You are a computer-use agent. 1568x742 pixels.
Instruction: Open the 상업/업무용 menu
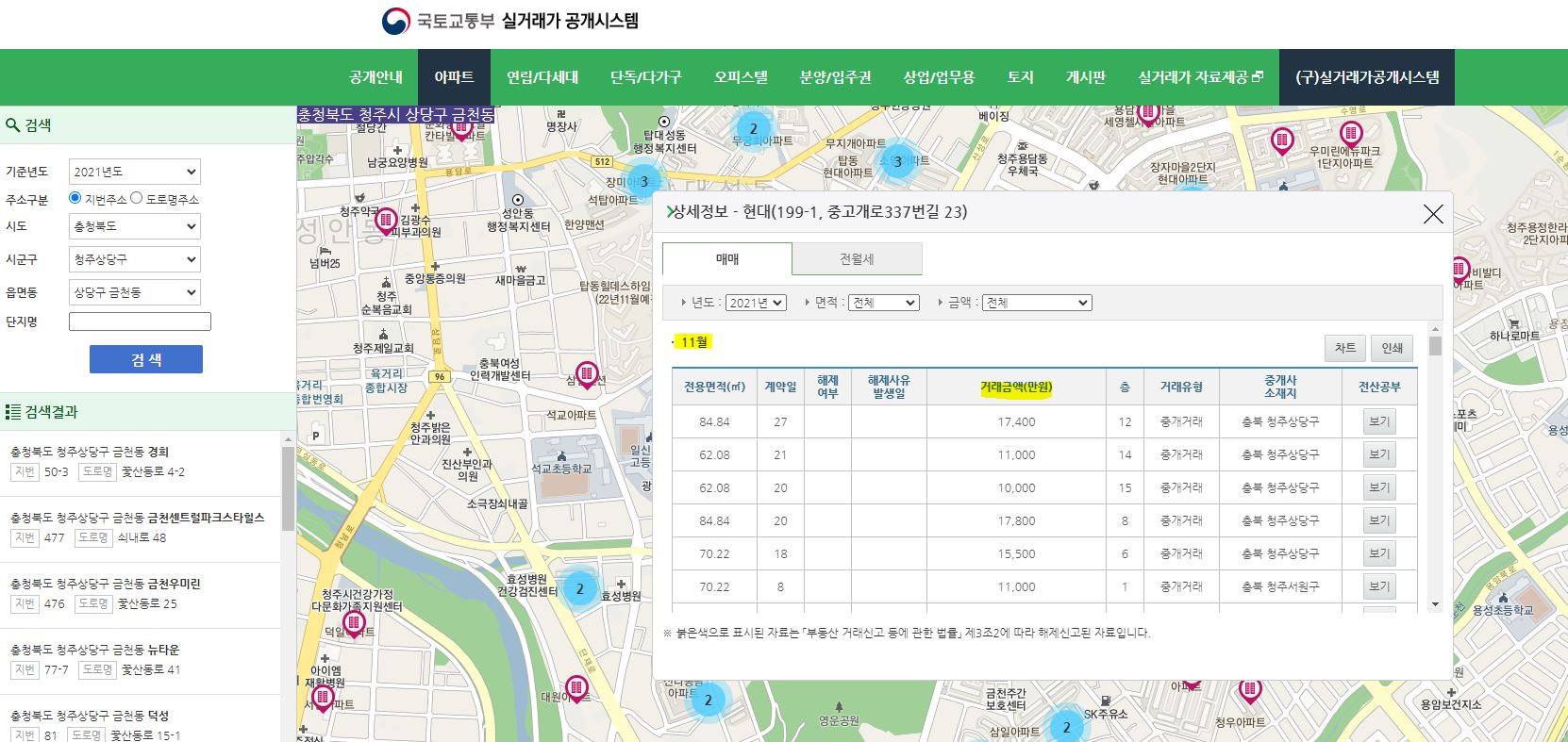point(939,77)
